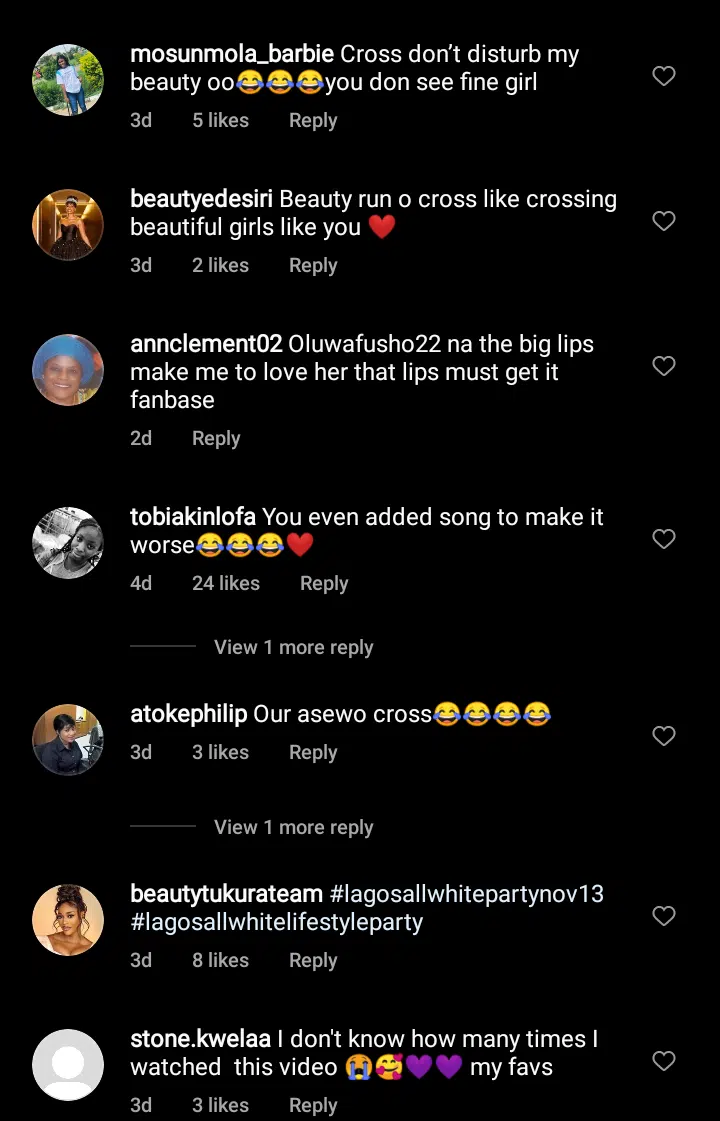720x1121 pixels.
Task: Like atokephilip's comment with heart icon
Action: point(664,736)
